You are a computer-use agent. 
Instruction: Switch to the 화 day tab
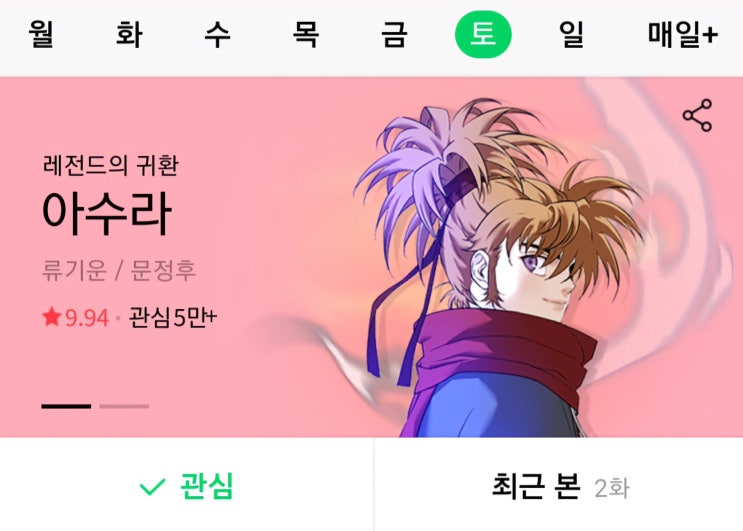pos(129,35)
